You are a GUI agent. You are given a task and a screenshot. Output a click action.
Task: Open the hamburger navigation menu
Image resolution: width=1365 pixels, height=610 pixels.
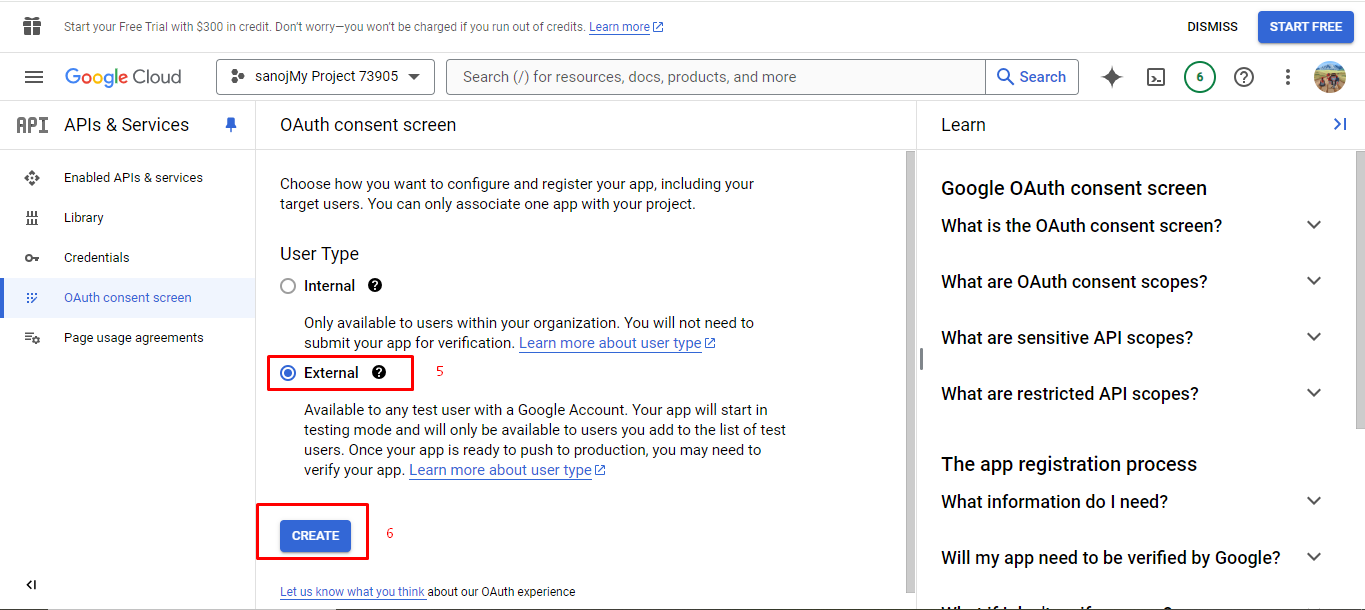pos(34,77)
